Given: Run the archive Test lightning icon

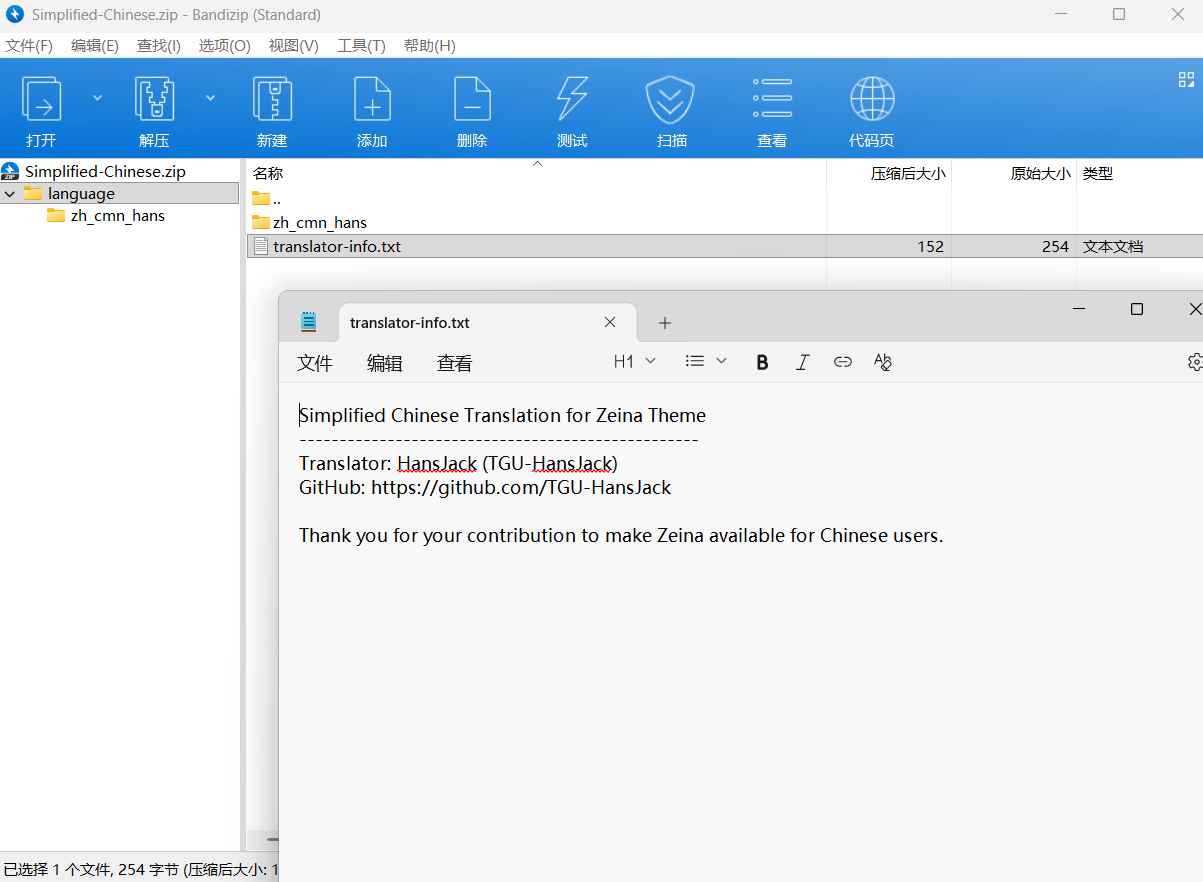Looking at the screenshot, I should coord(572,100).
